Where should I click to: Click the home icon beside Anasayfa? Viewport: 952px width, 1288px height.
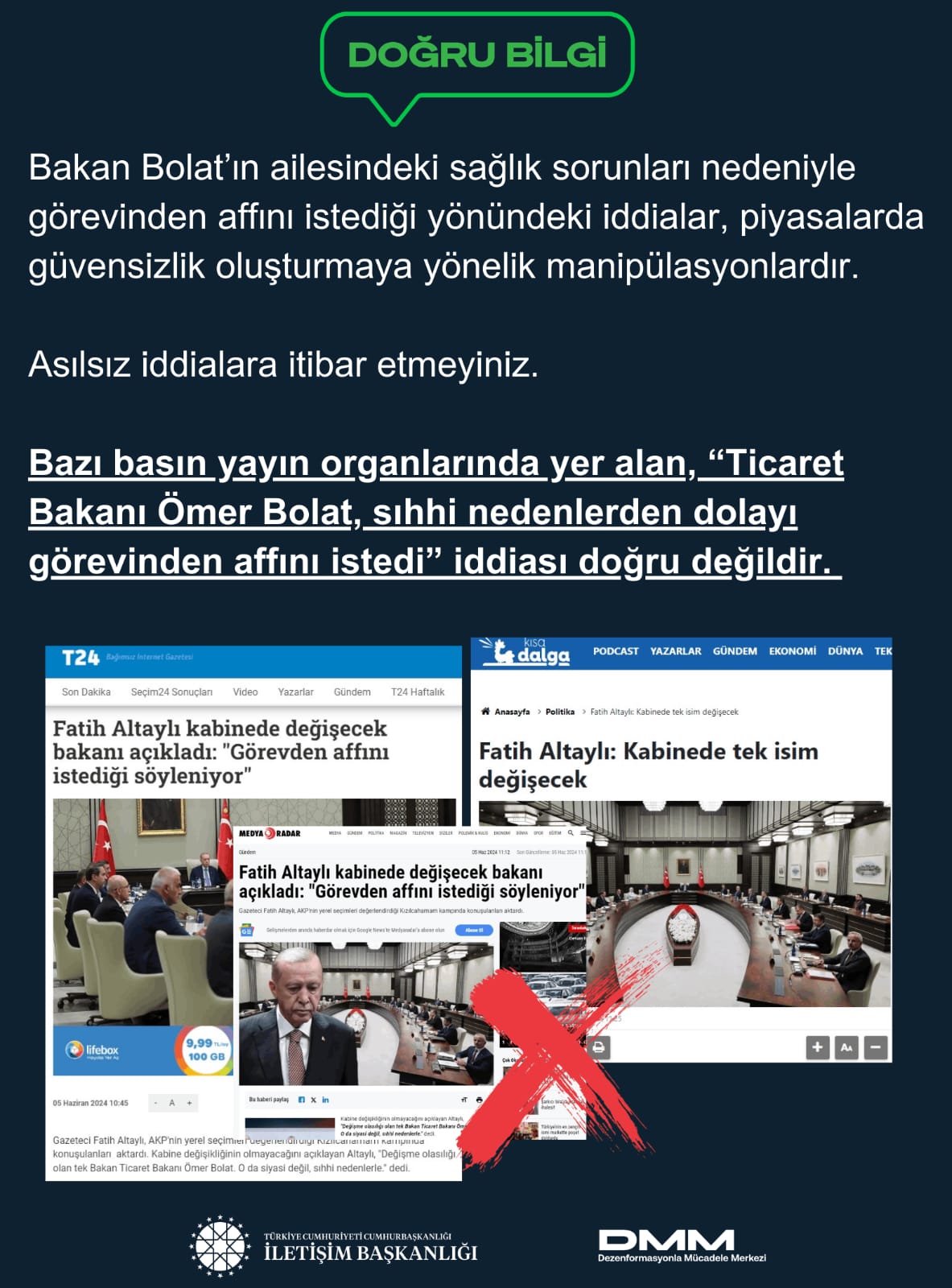point(485,711)
